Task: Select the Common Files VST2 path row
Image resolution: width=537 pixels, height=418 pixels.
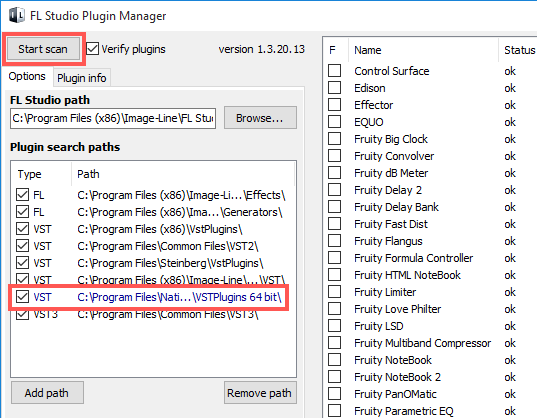Action: click(x=152, y=246)
